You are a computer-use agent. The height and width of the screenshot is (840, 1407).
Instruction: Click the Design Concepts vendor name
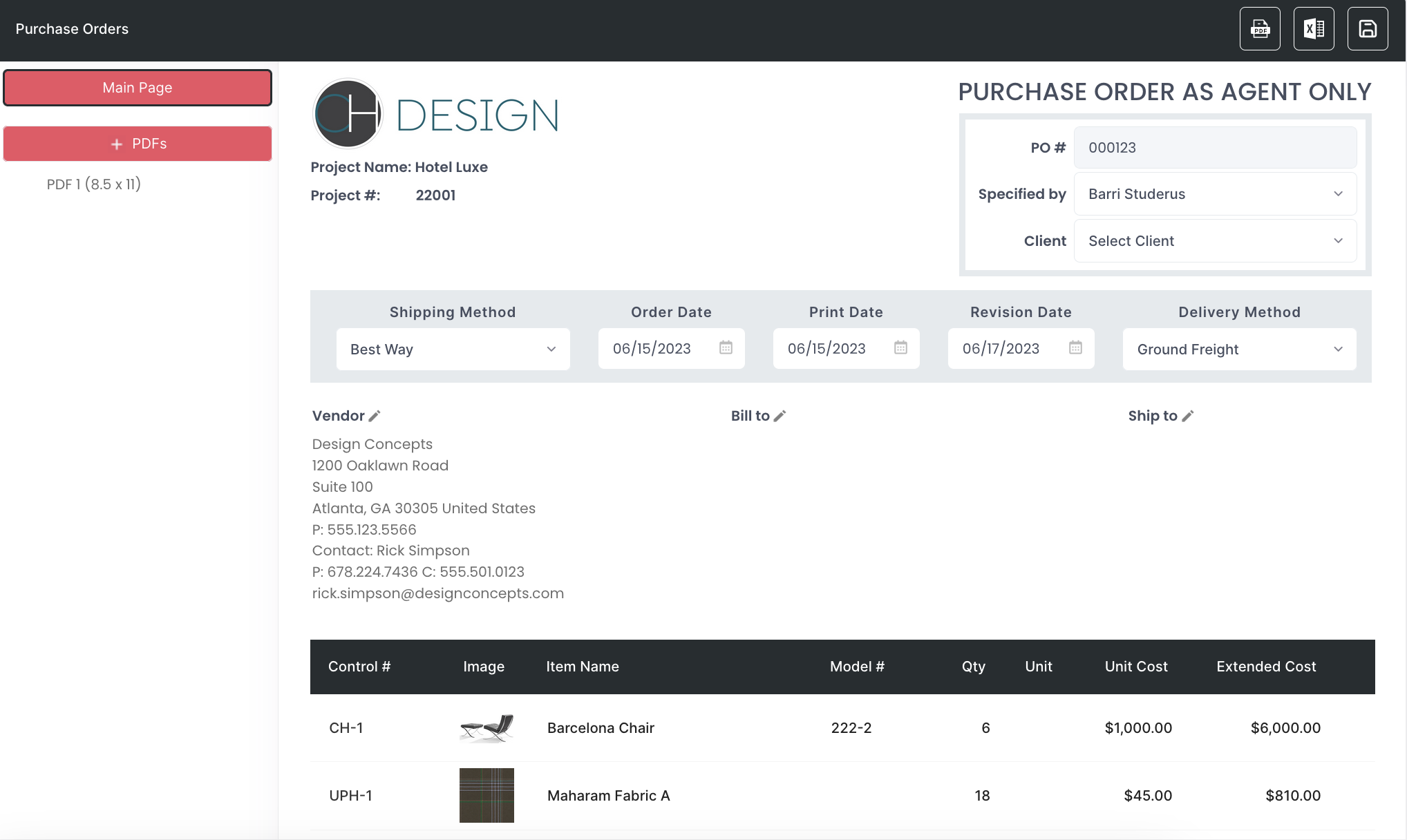pyautogui.click(x=372, y=444)
